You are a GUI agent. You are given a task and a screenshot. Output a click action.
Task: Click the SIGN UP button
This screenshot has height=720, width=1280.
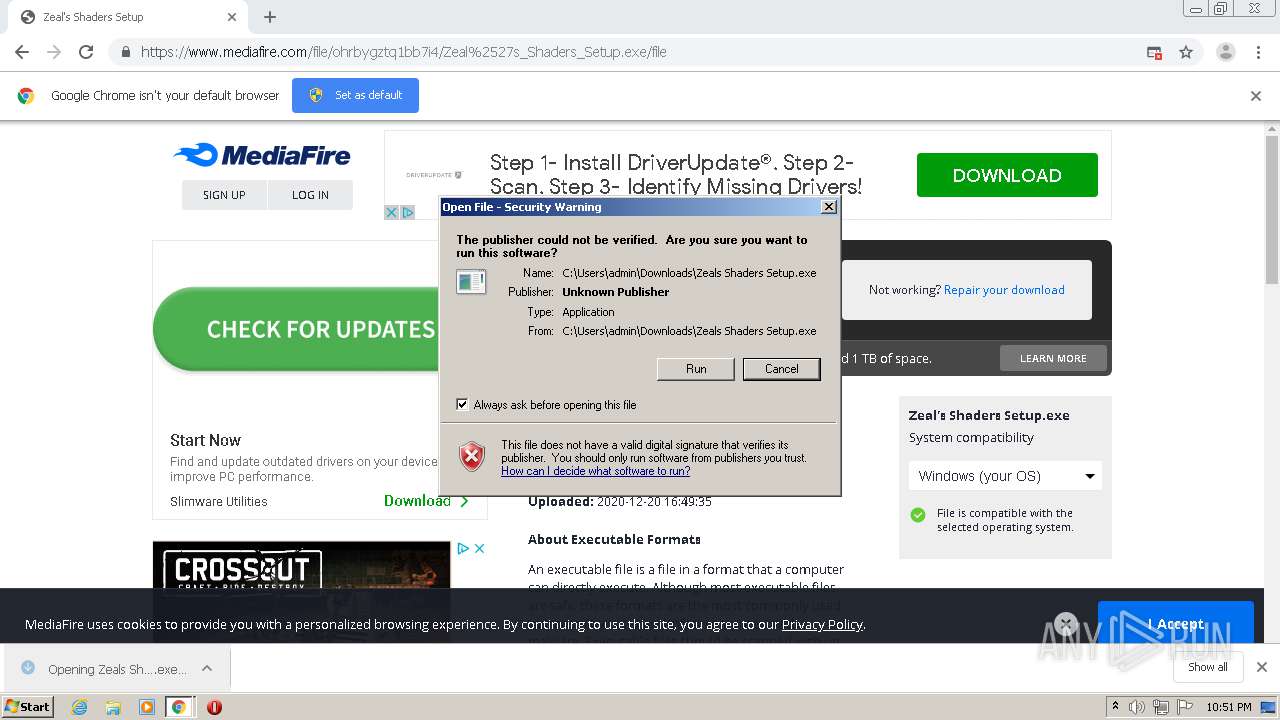pos(224,195)
